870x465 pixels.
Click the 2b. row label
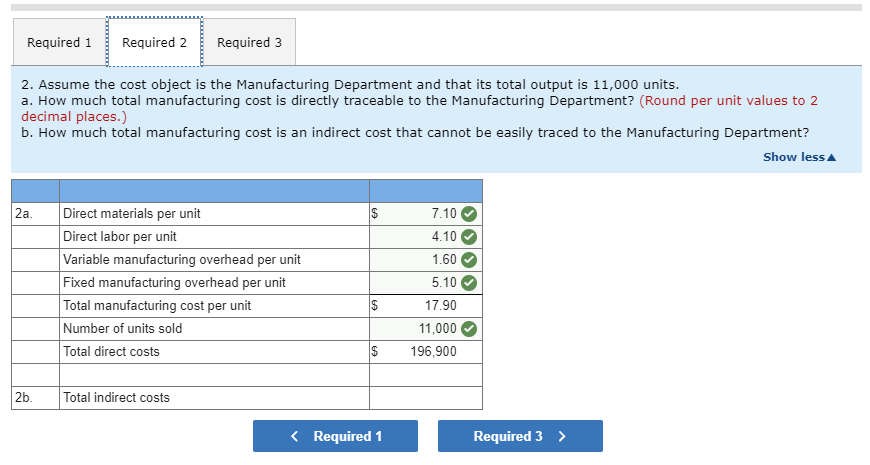tap(24, 398)
